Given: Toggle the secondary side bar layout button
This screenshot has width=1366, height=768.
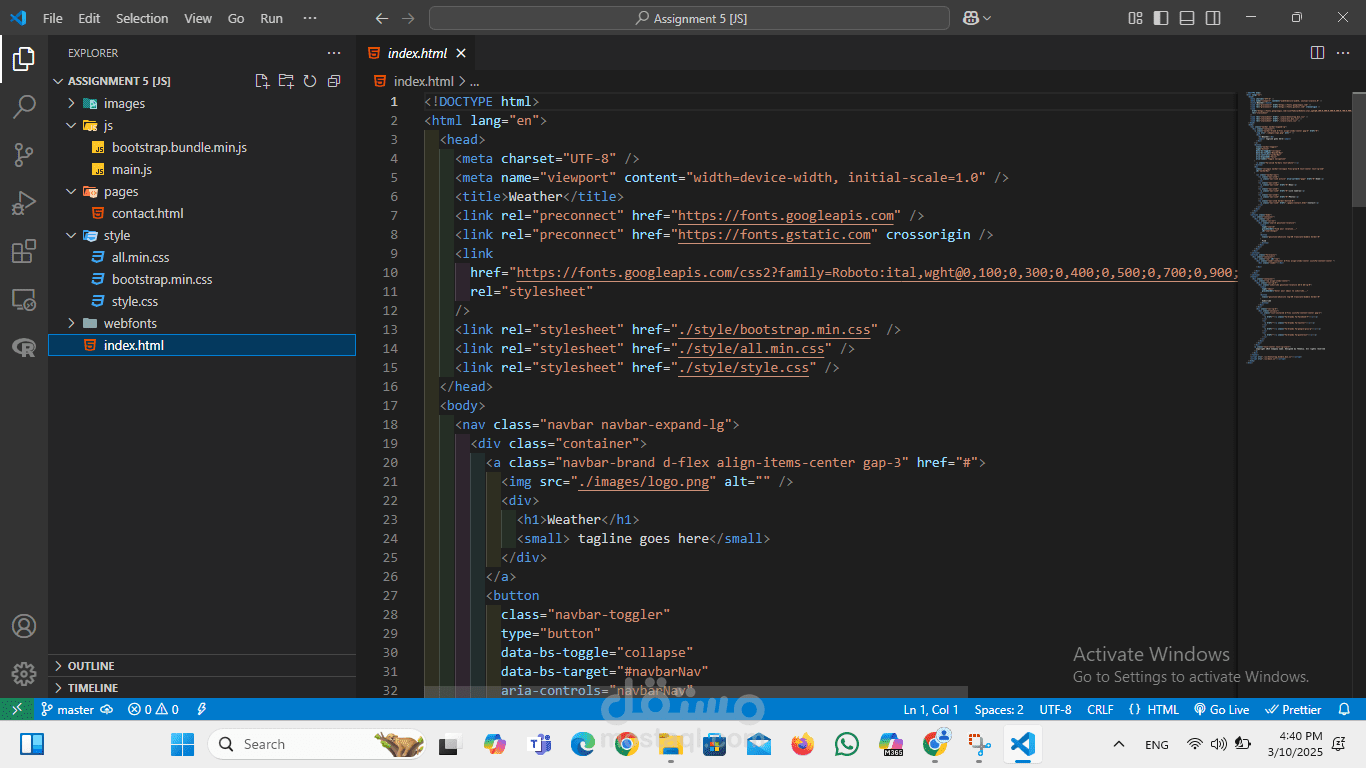Looking at the screenshot, I should click(x=1213, y=18).
